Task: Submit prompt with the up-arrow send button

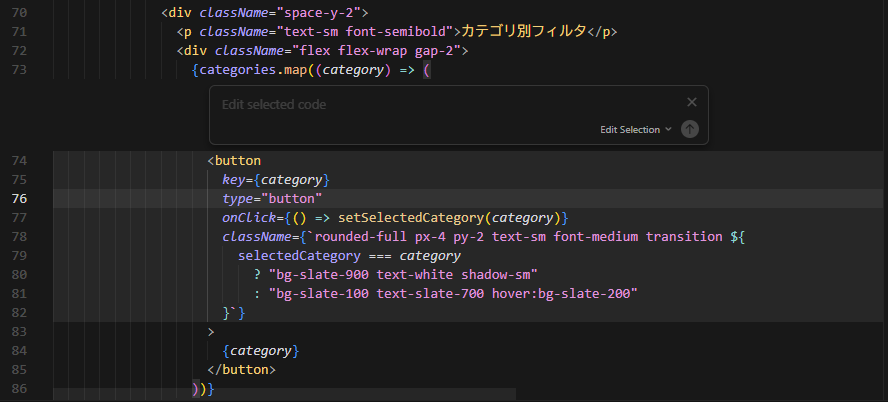Action: (x=689, y=129)
